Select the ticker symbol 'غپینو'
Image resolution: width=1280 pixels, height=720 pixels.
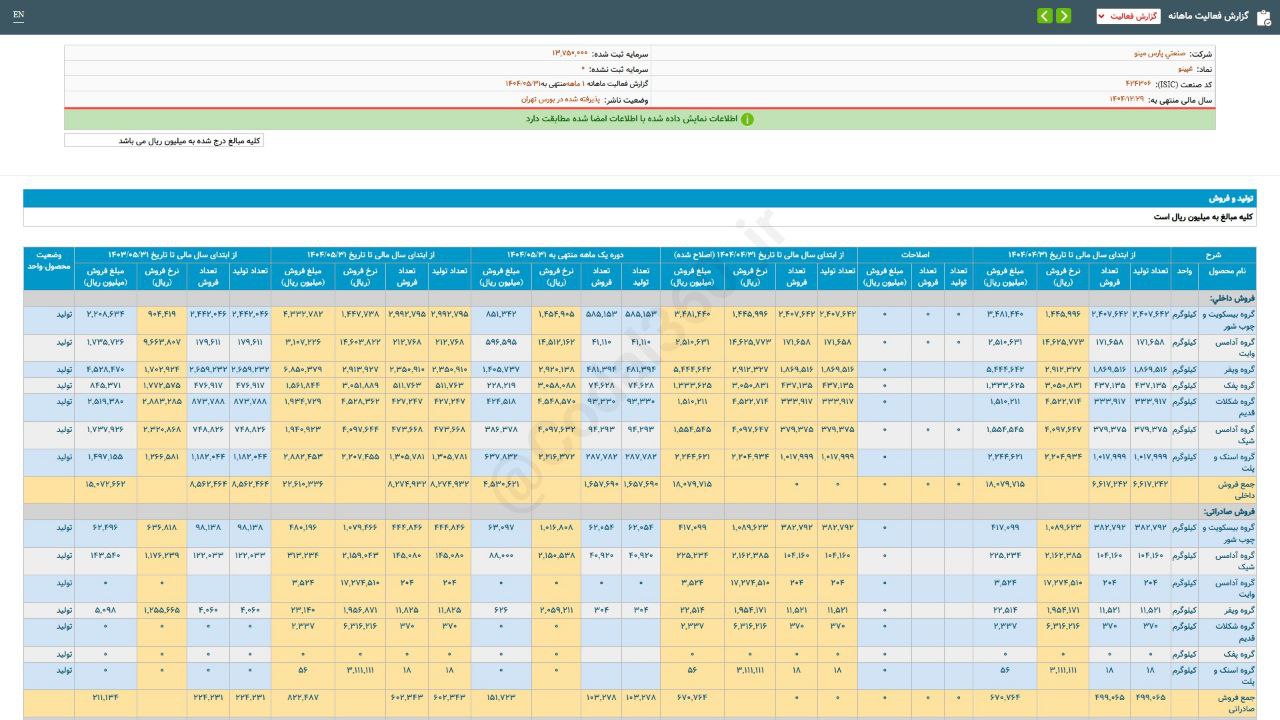coord(1184,69)
